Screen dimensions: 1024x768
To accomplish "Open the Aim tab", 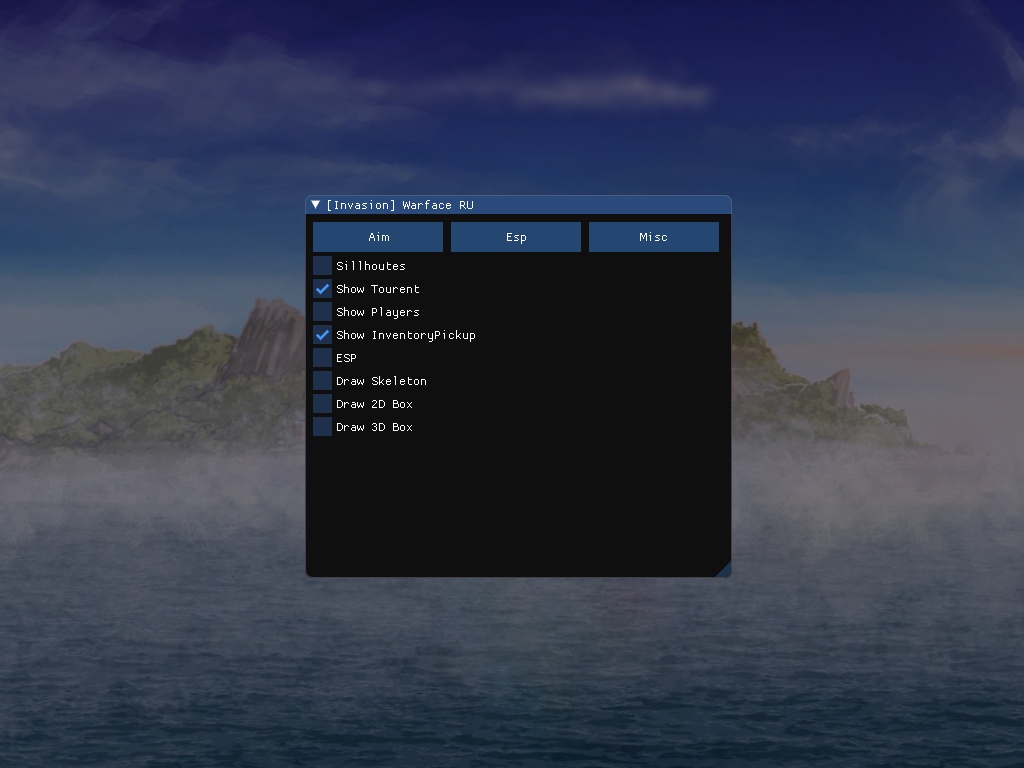I will [x=378, y=237].
